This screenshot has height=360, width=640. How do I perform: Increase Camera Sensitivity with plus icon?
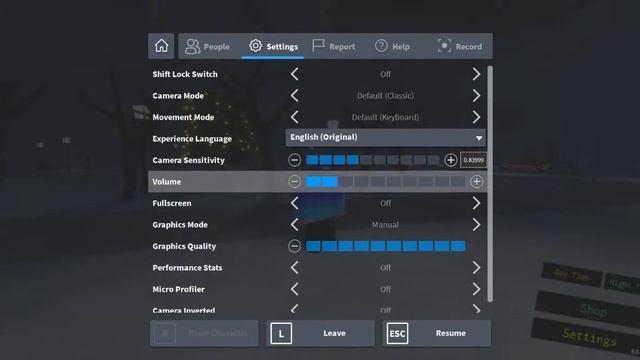tap(451, 160)
